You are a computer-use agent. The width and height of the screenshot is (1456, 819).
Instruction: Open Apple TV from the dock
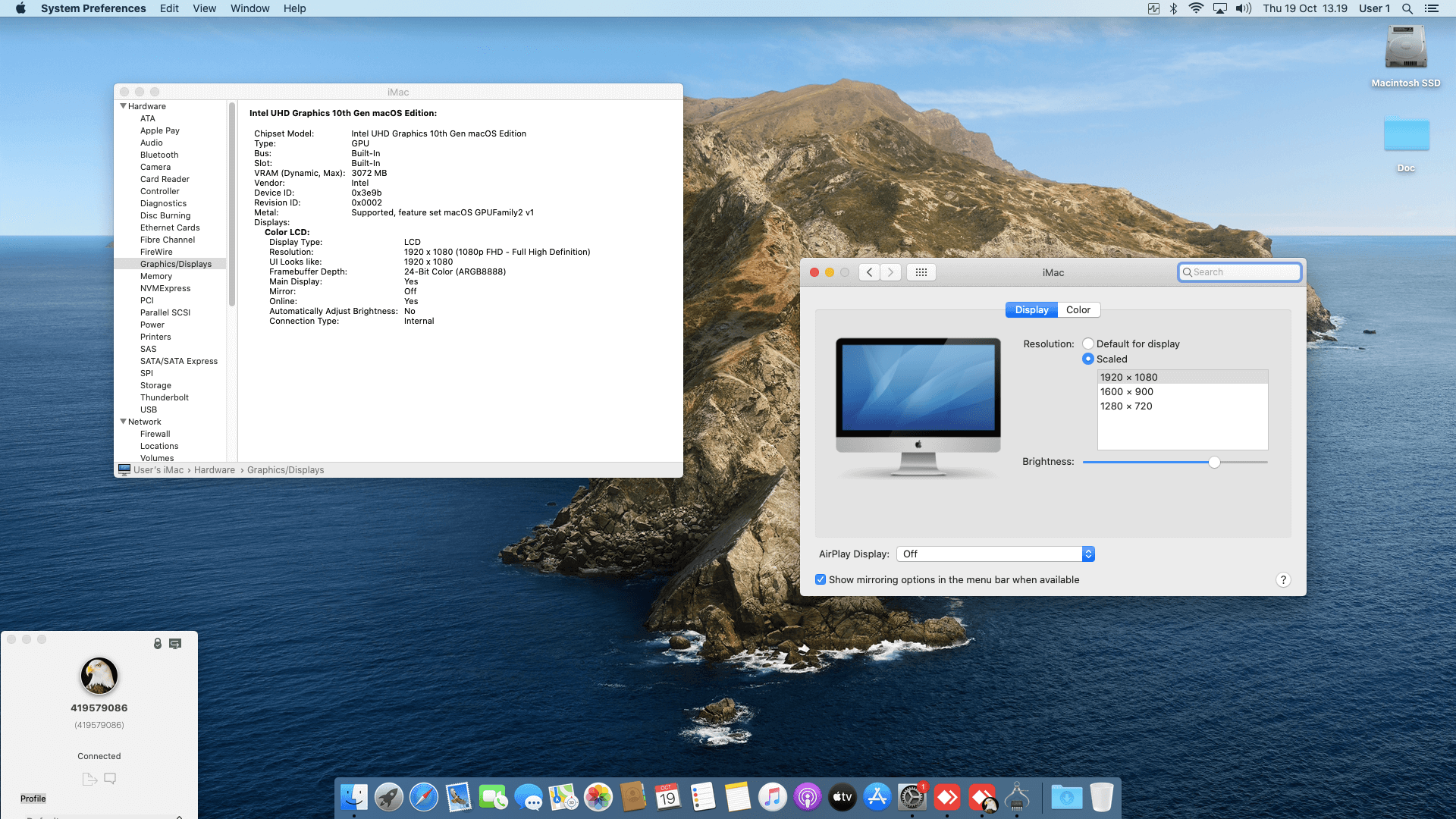coord(843,797)
